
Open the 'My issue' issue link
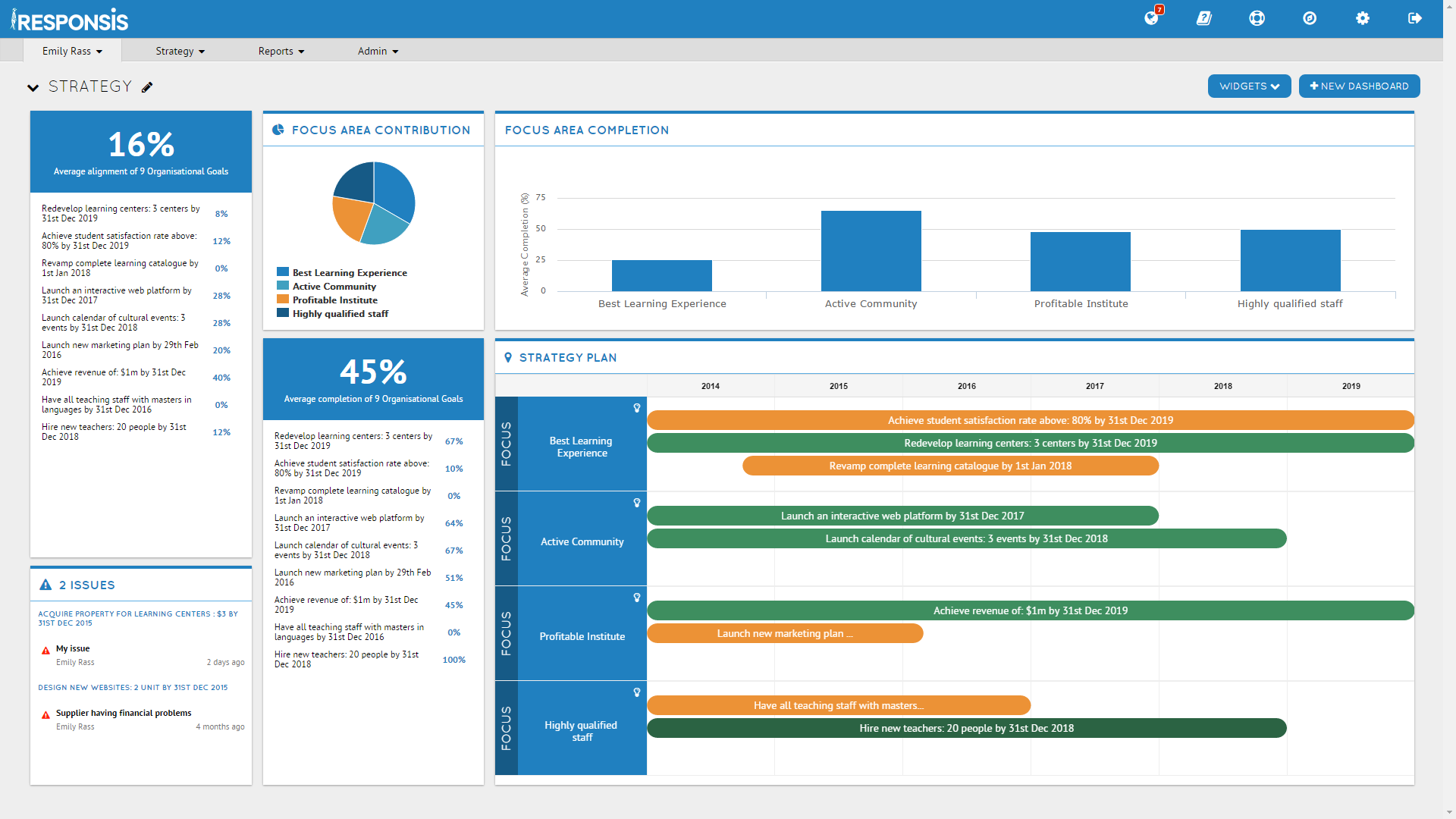73,648
